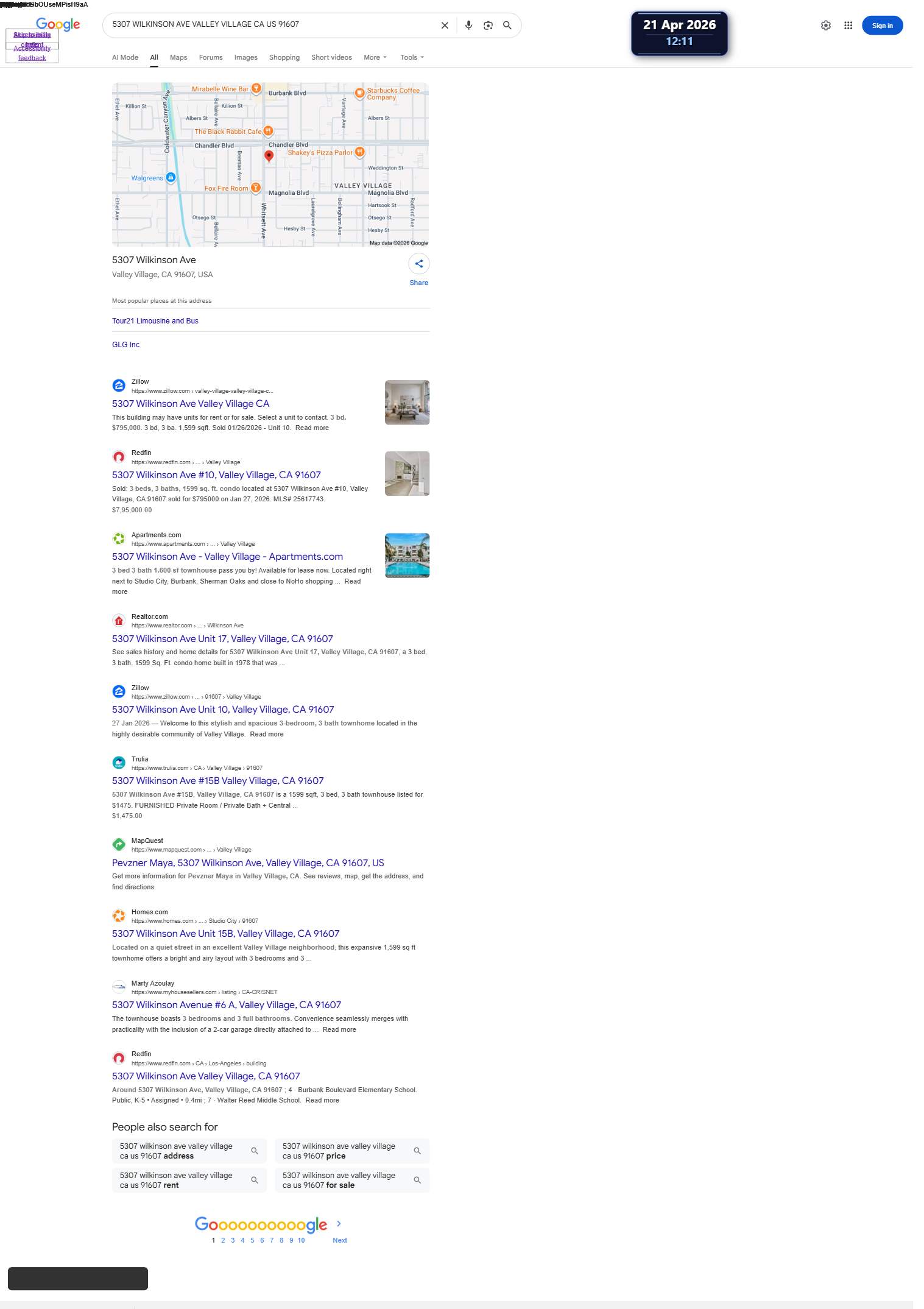This screenshot has height=1309, width=924.
Task: Click the Apartments.com favicon
Action: click(x=119, y=539)
